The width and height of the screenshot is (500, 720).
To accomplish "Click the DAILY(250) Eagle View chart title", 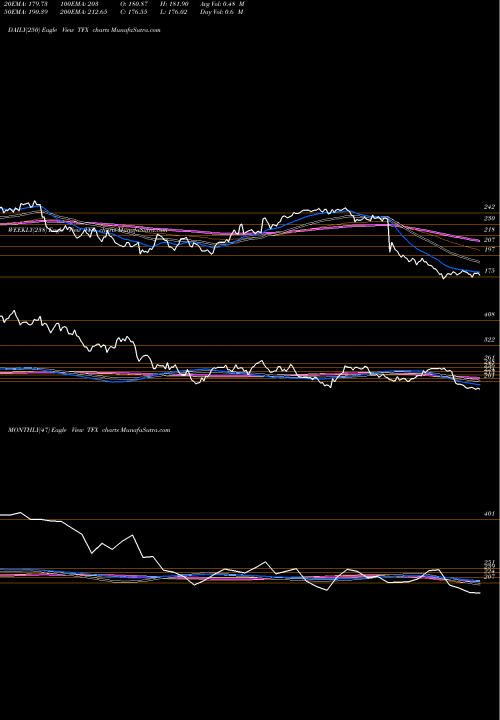I will click(x=84, y=30).
